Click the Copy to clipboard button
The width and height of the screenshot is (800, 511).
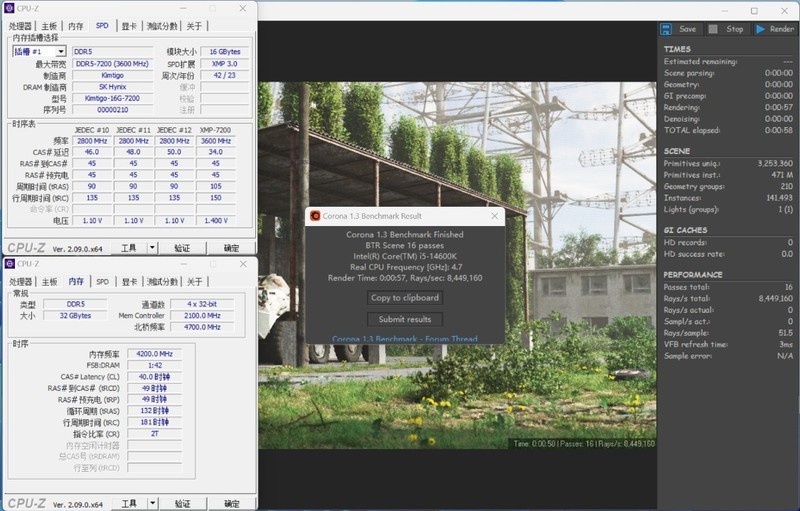click(404, 298)
